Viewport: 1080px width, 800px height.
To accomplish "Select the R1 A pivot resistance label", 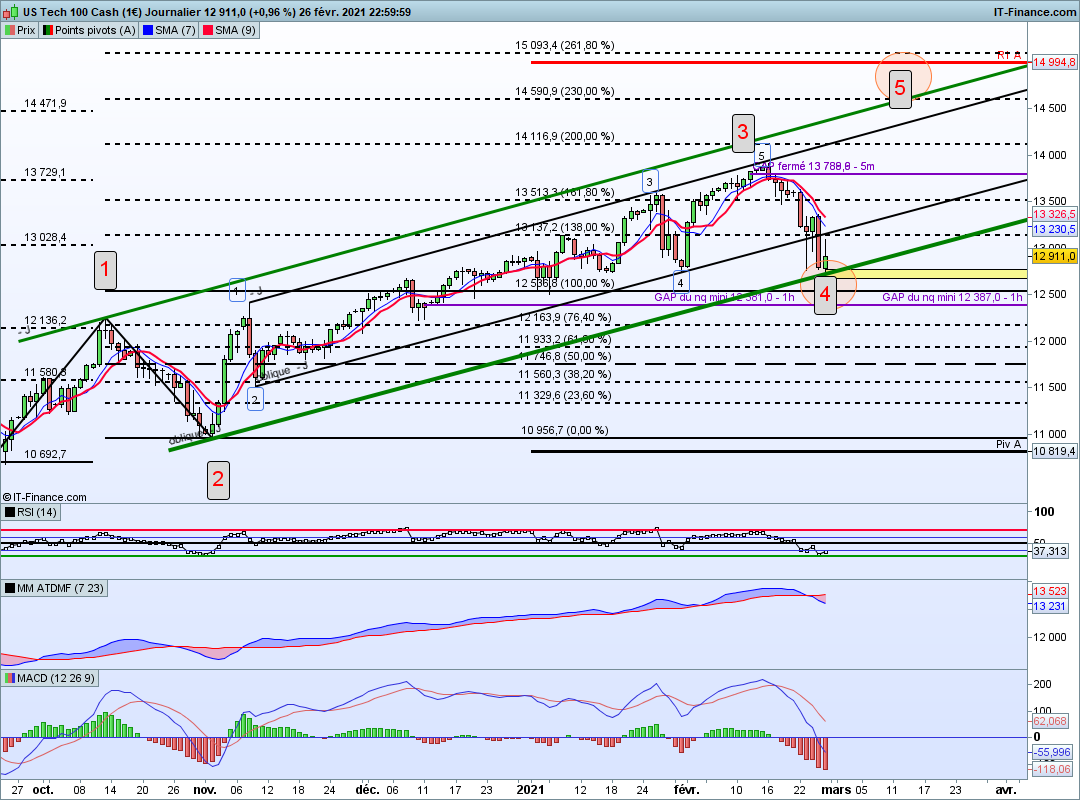I will click(x=1009, y=55).
